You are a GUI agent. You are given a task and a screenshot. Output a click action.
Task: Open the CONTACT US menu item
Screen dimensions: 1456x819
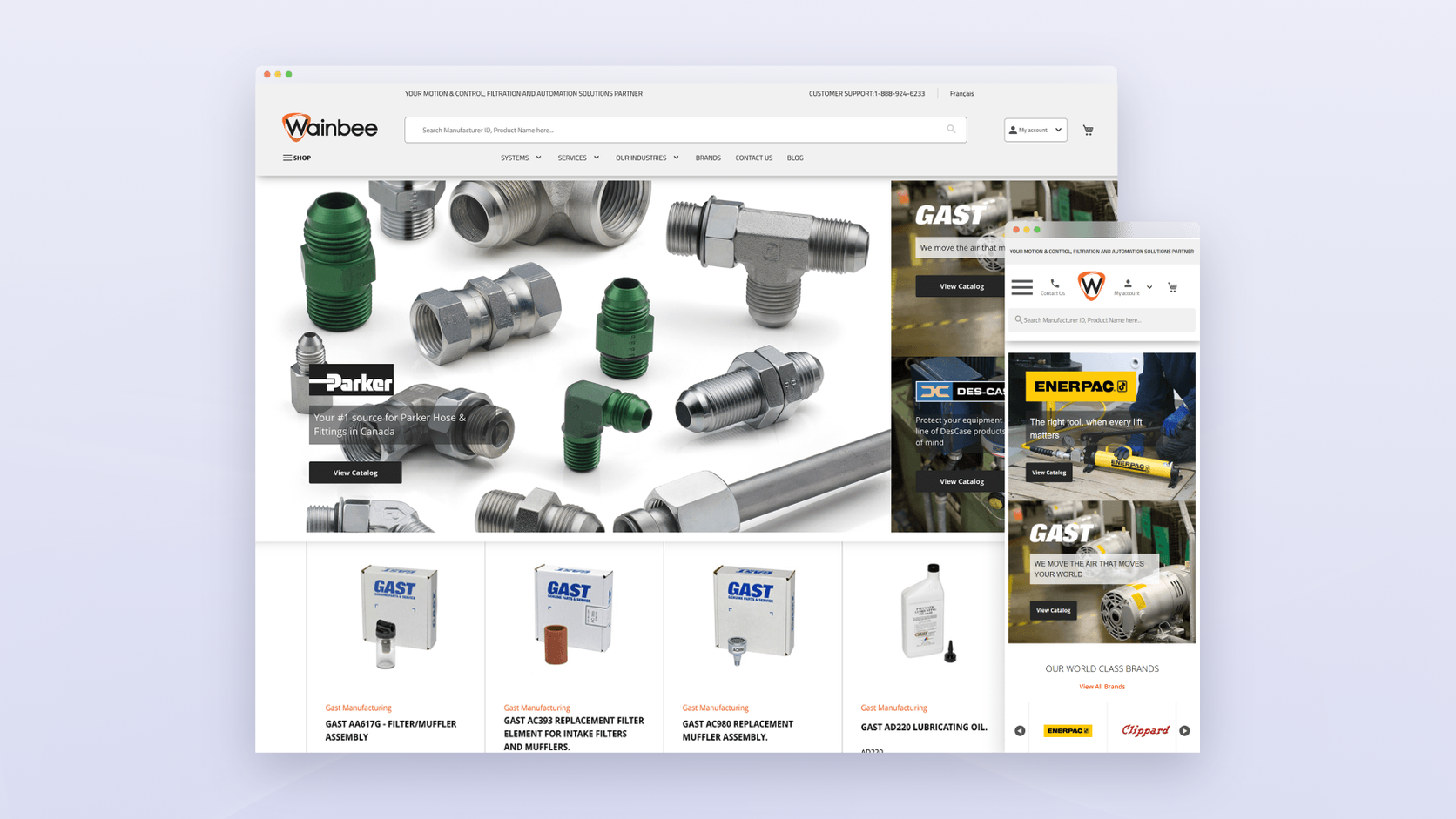coord(753,158)
